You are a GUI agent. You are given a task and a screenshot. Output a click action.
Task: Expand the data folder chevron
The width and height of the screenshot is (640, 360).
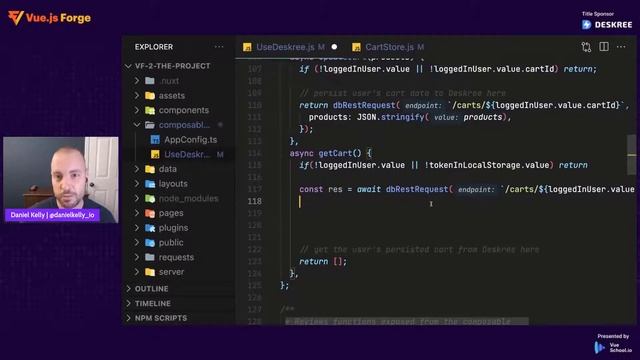point(137,169)
